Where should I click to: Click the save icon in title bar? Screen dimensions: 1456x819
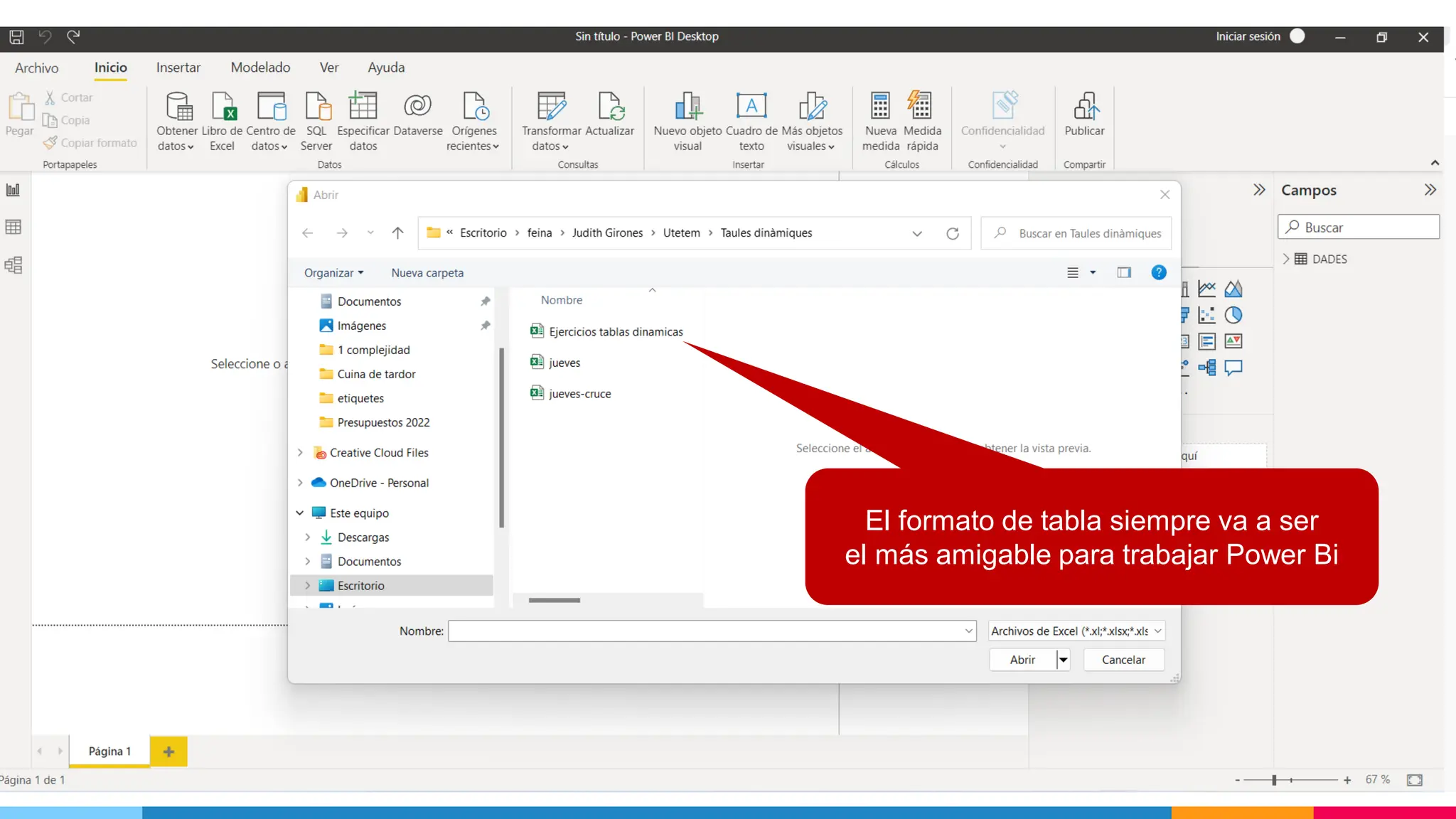click(16, 36)
